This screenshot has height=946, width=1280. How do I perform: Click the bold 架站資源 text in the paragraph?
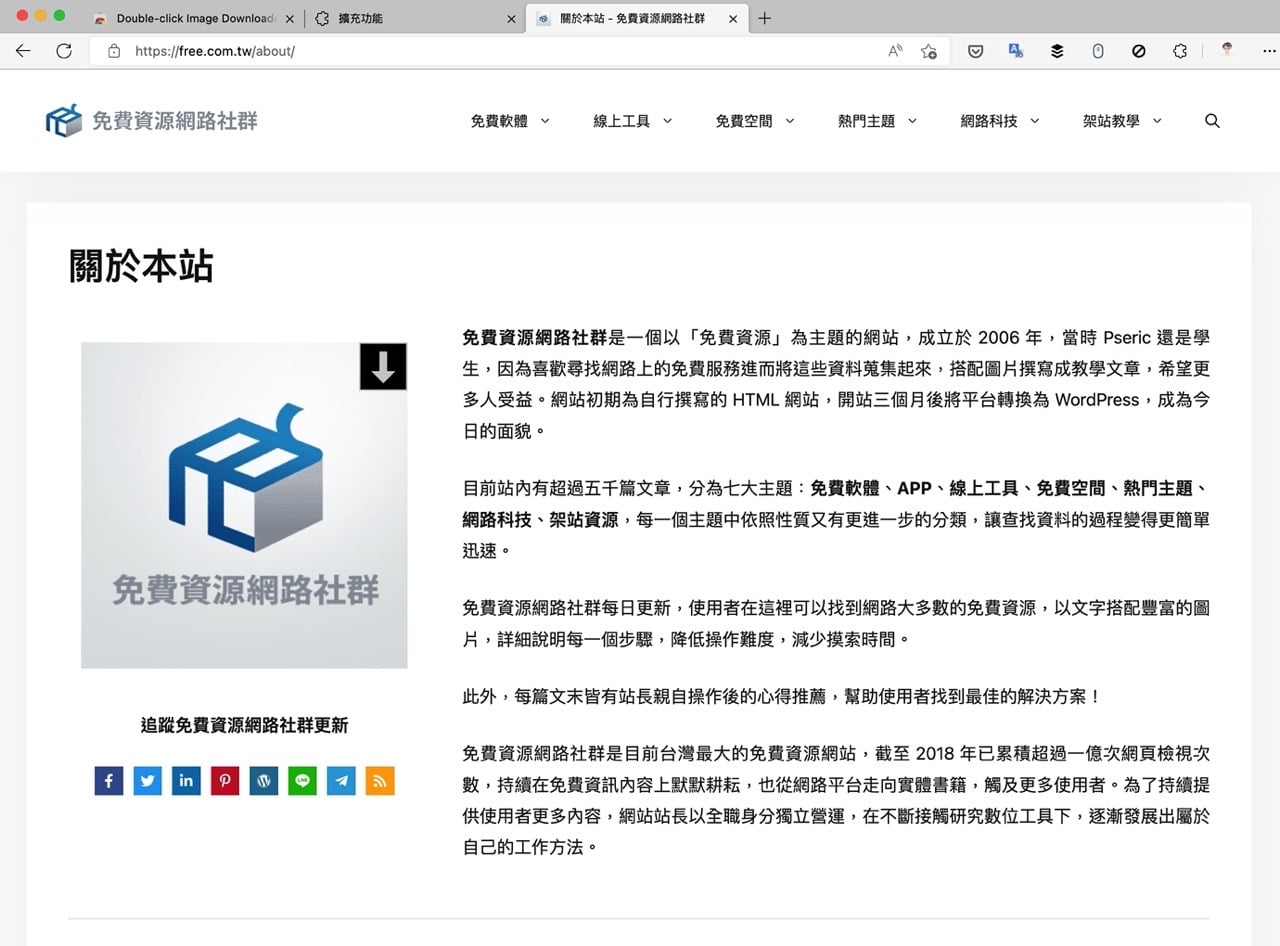point(584,519)
